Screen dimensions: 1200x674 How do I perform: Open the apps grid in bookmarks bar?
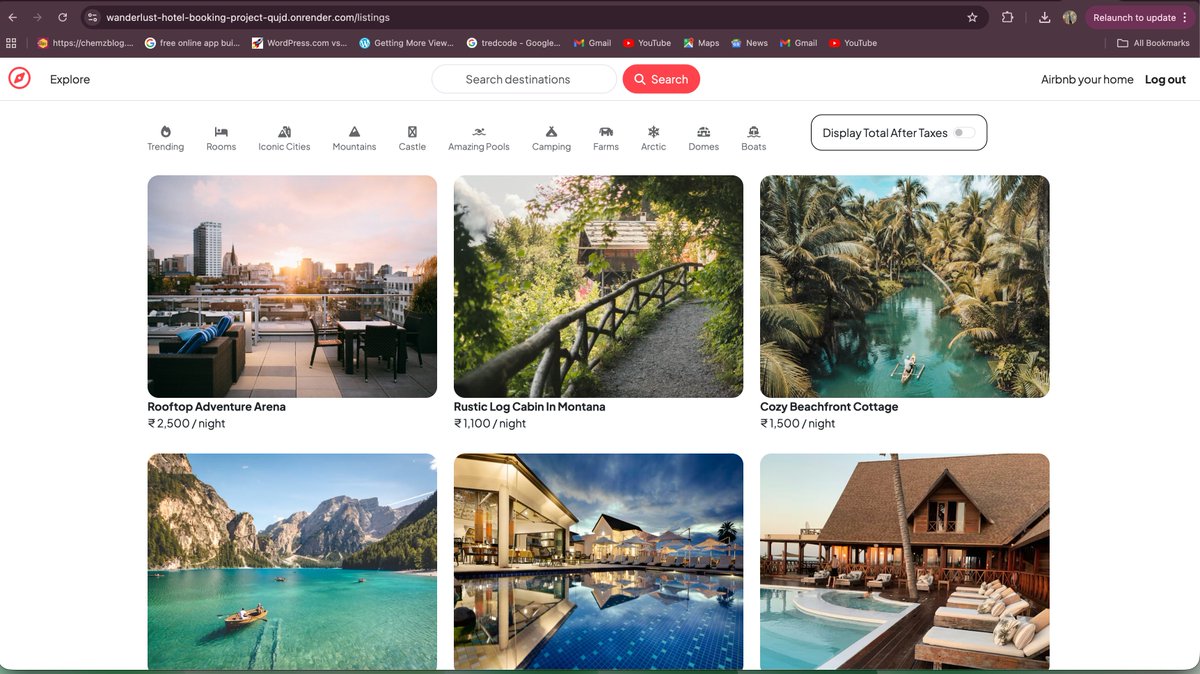12,43
